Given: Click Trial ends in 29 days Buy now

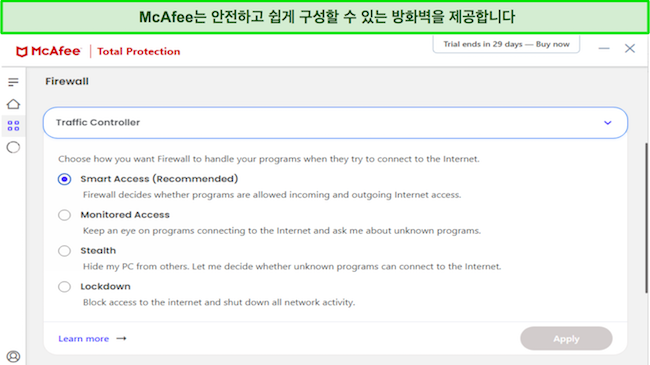Looking at the screenshot, I should tap(506, 44).
